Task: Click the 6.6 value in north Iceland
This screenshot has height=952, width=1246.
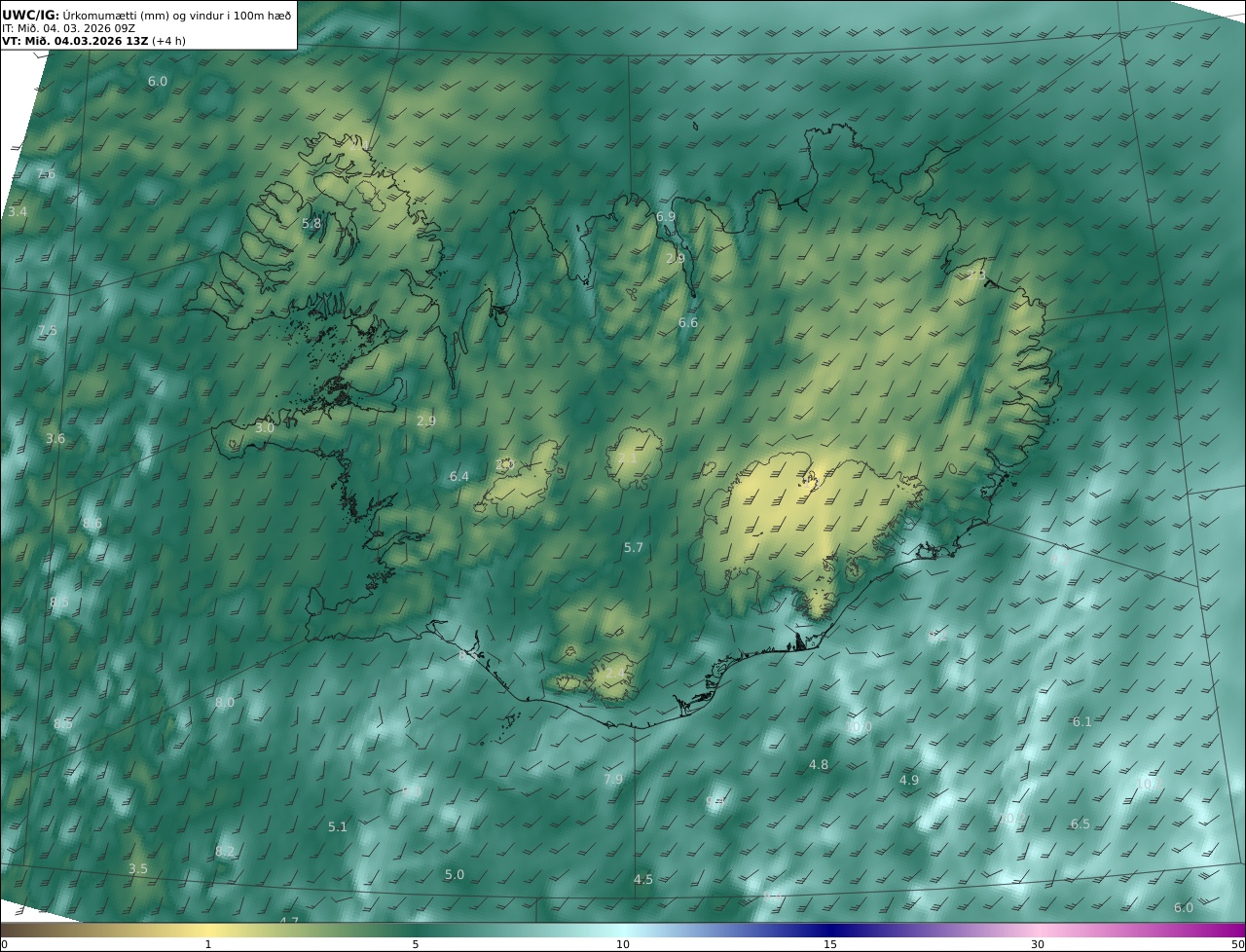Action: click(x=688, y=322)
